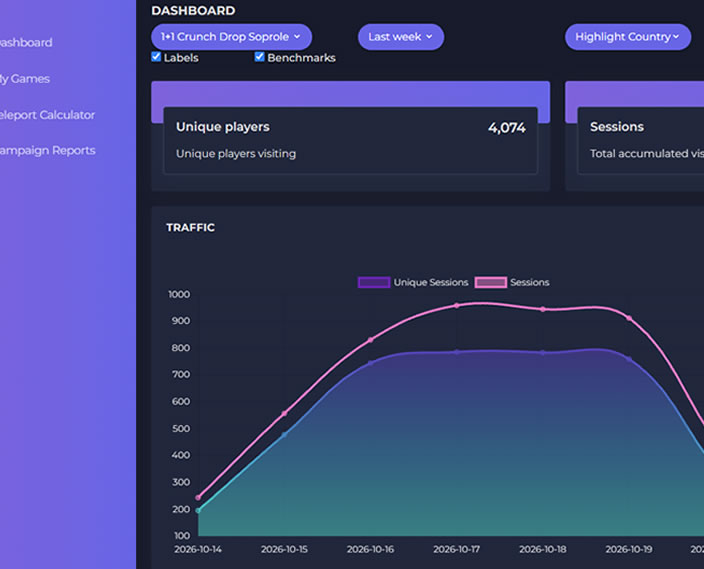
Task: Expand the Last week date range dropdown
Action: pyautogui.click(x=400, y=37)
